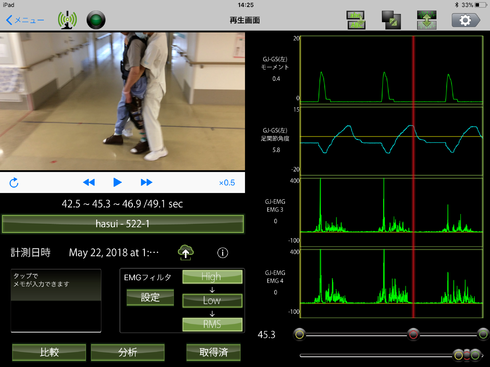Click the GJ-EMG EMG 4 graph
The height and width of the screenshot is (367, 490).
392,283
